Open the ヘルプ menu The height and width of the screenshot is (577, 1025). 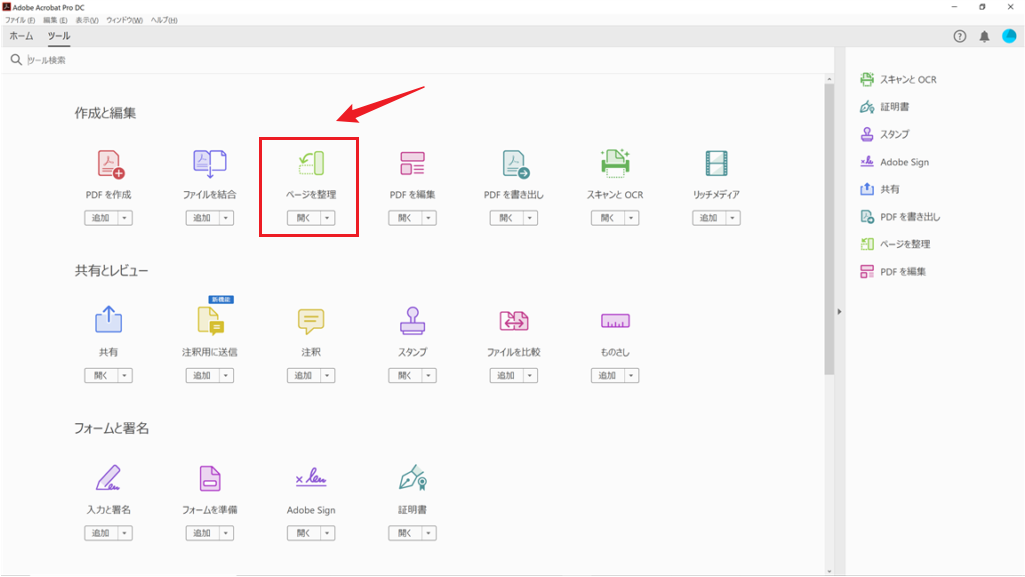click(164, 20)
